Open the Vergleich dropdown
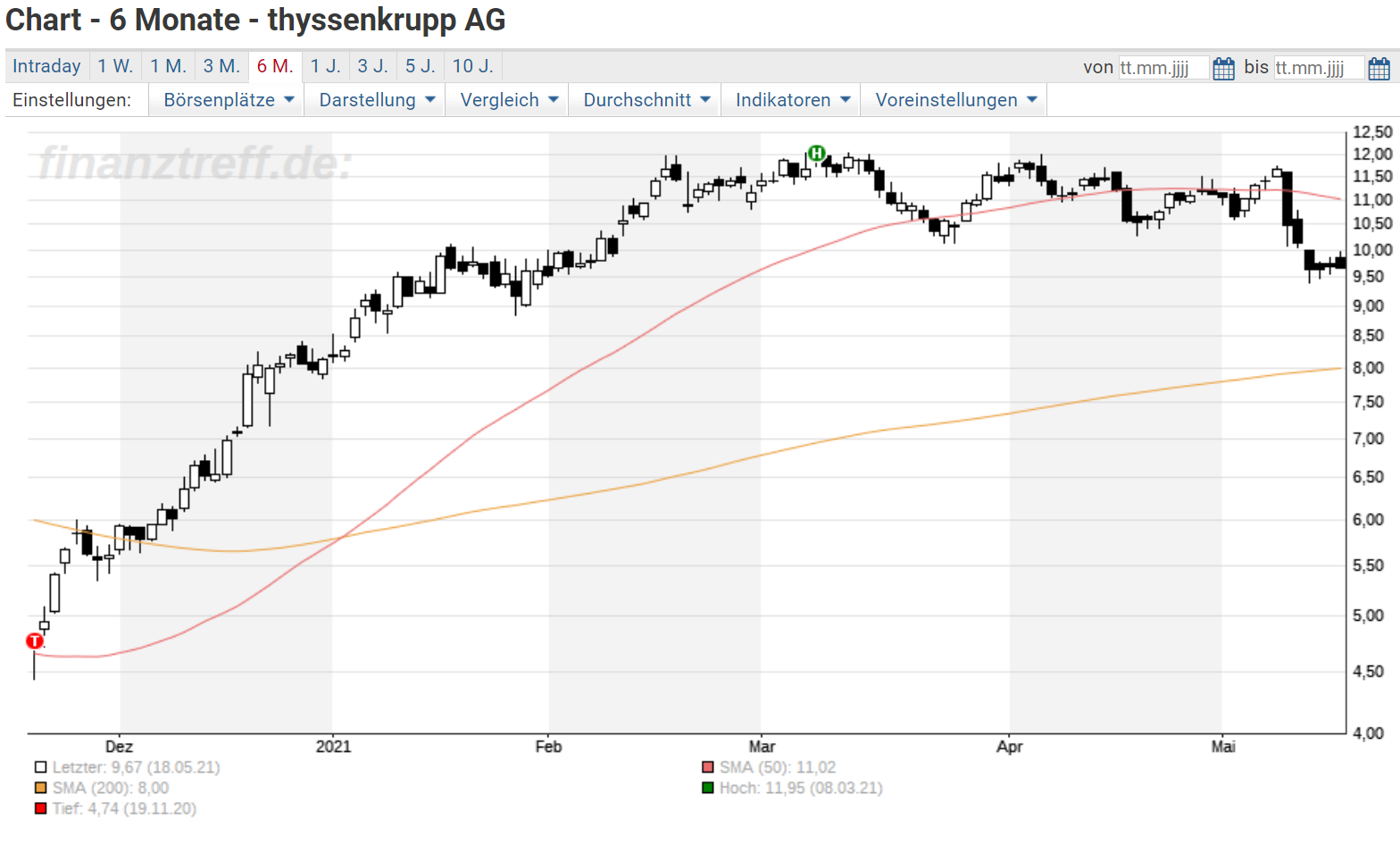The image size is (1400, 845). (509, 100)
